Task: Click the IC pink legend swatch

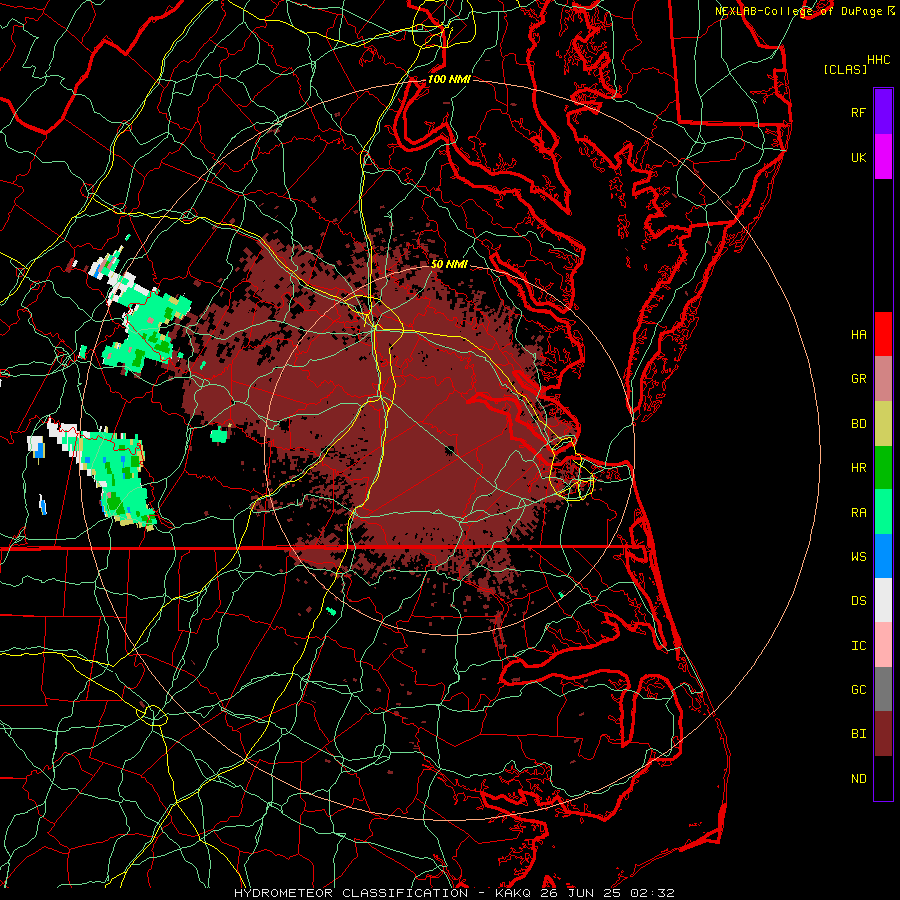Action: tap(883, 645)
